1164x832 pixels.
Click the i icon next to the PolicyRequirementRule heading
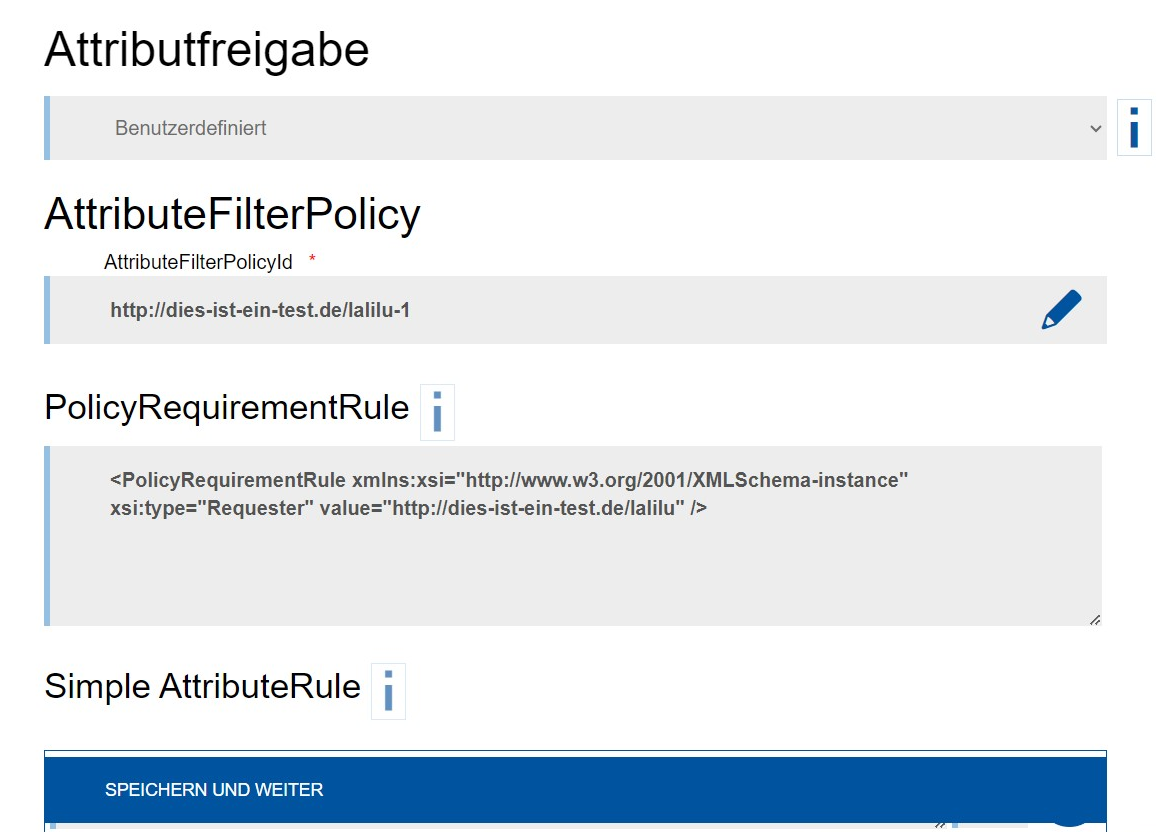click(437, 412)
